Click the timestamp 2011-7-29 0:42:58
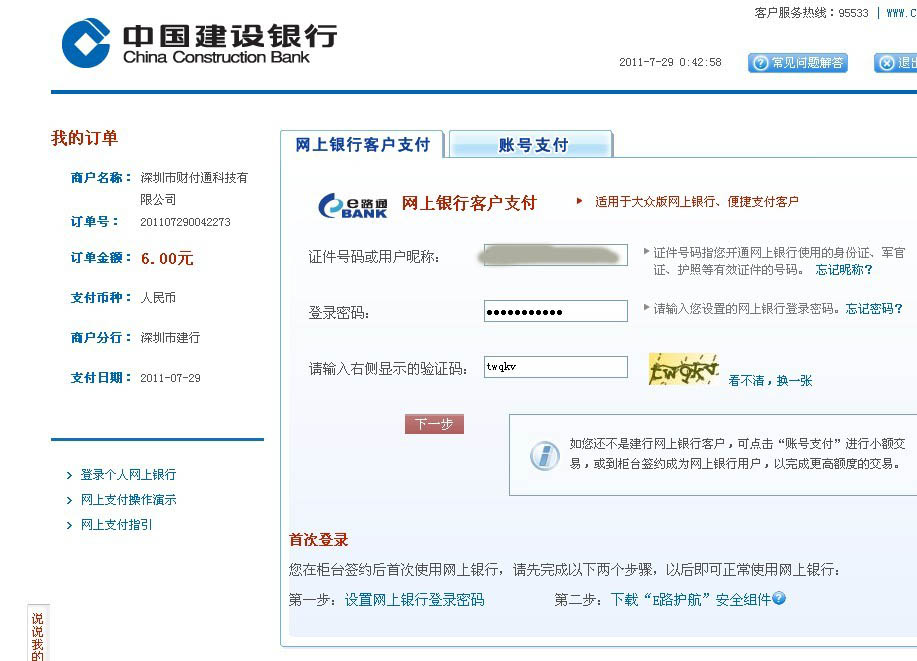 coord(670,62)
